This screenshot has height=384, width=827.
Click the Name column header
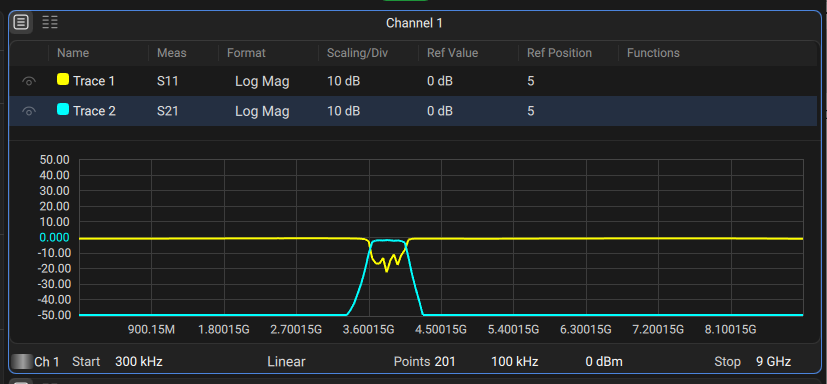(73, 53)
